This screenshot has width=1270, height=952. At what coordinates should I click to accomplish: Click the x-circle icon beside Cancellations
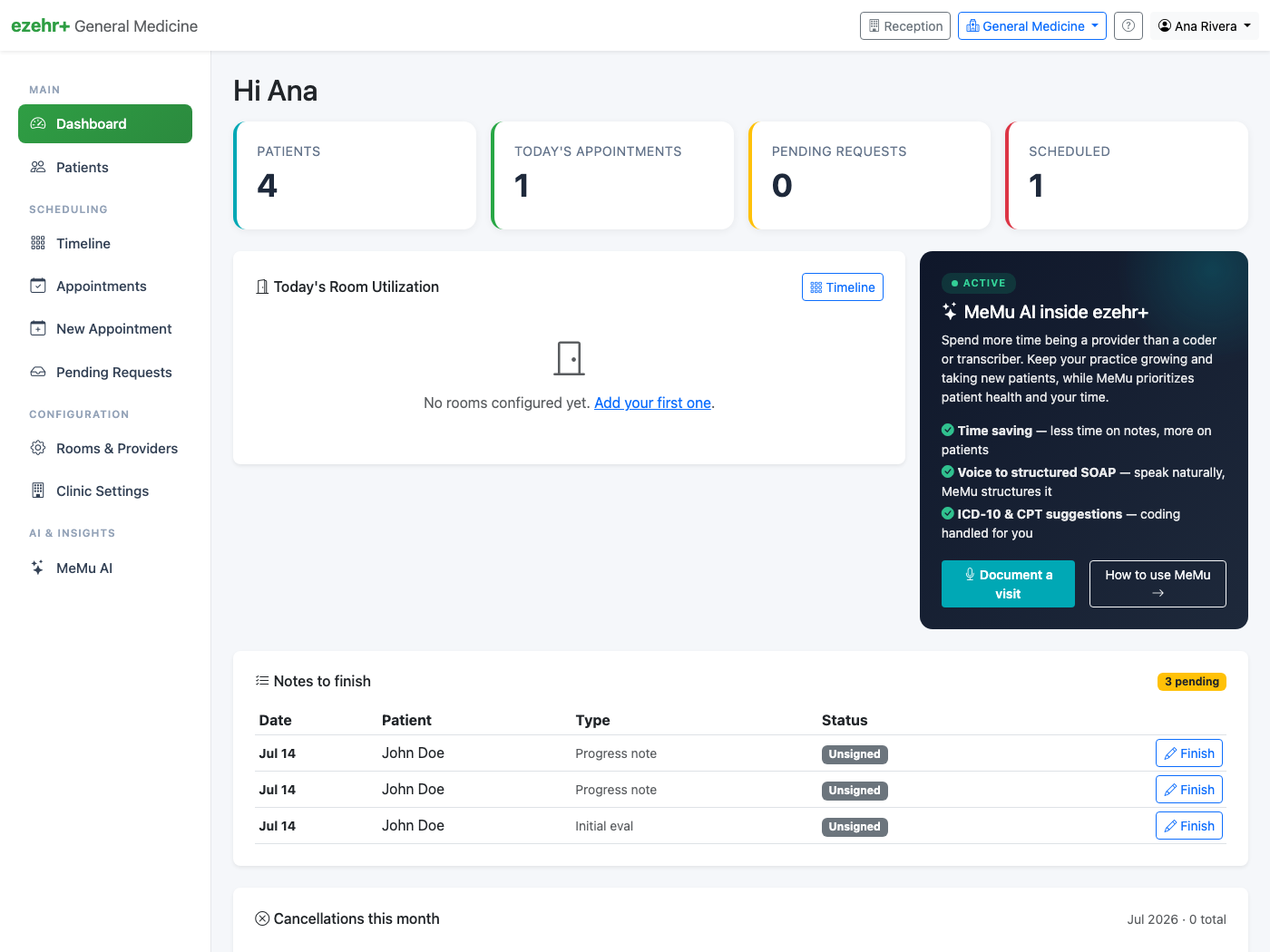(x=262, y=918)
